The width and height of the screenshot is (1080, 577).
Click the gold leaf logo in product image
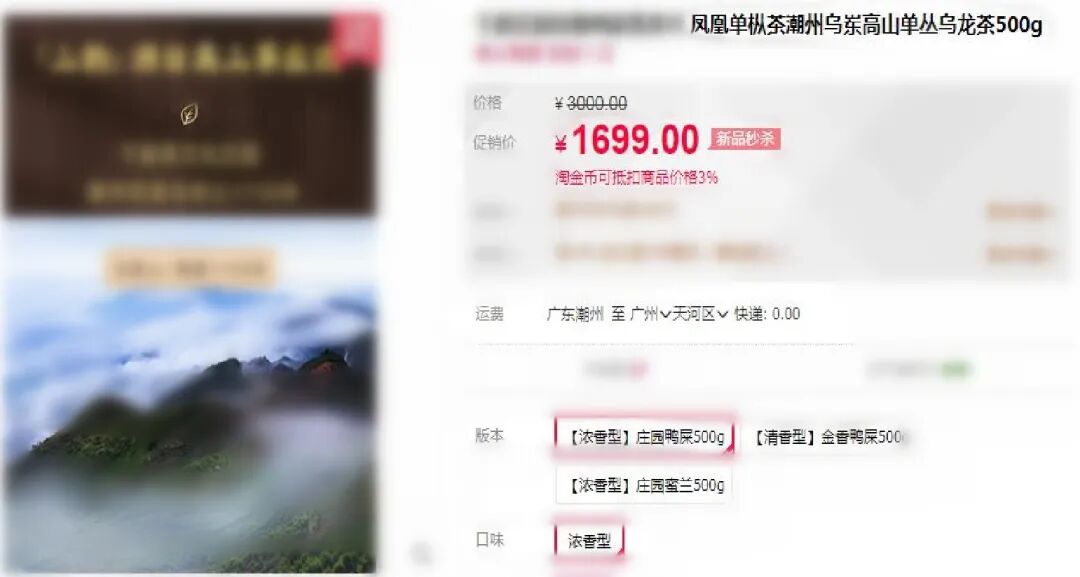pos(189,114)
